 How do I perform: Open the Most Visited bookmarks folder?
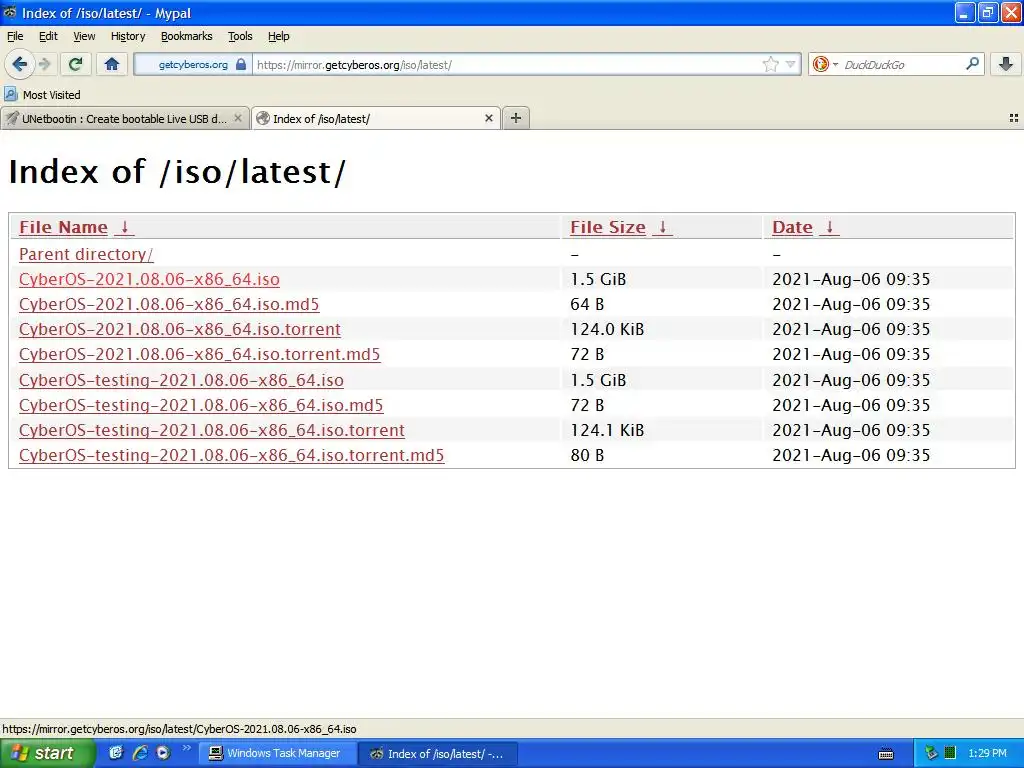tap(42, 95)
